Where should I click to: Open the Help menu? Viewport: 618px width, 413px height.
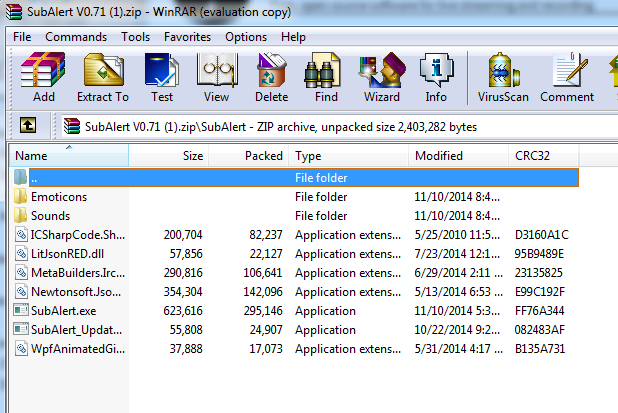tap(293, 37)
